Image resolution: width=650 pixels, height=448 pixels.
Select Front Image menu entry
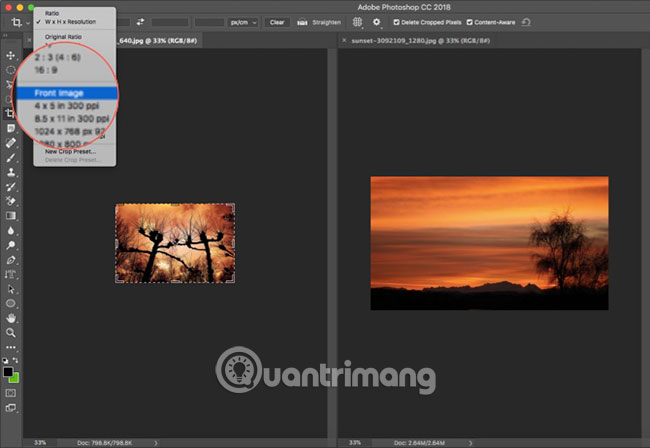click(67, 93)
